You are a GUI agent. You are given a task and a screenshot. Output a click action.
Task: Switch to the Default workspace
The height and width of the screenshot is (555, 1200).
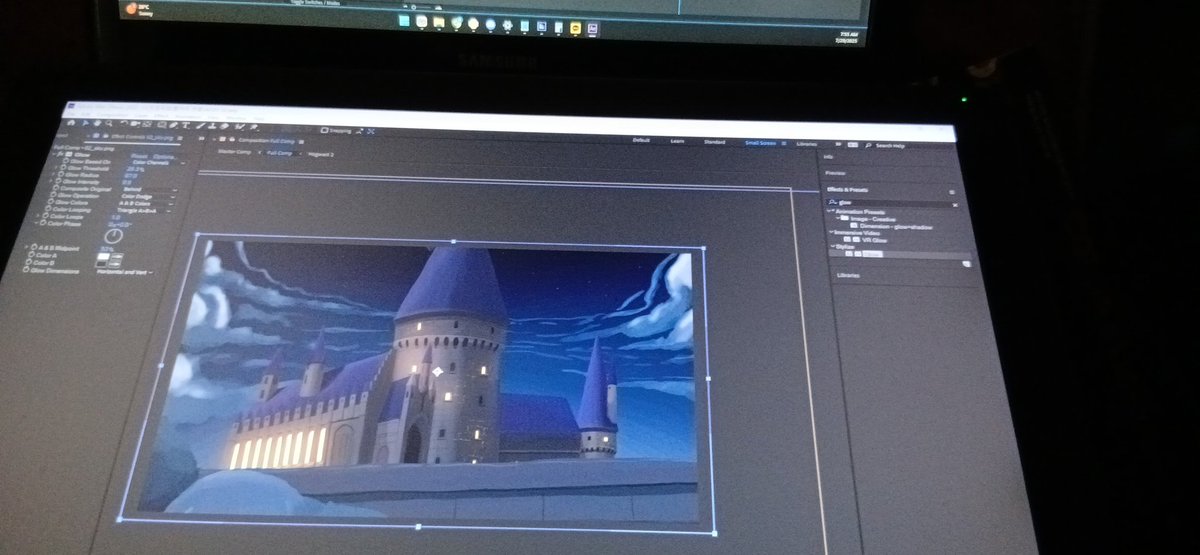pos(641,140)
